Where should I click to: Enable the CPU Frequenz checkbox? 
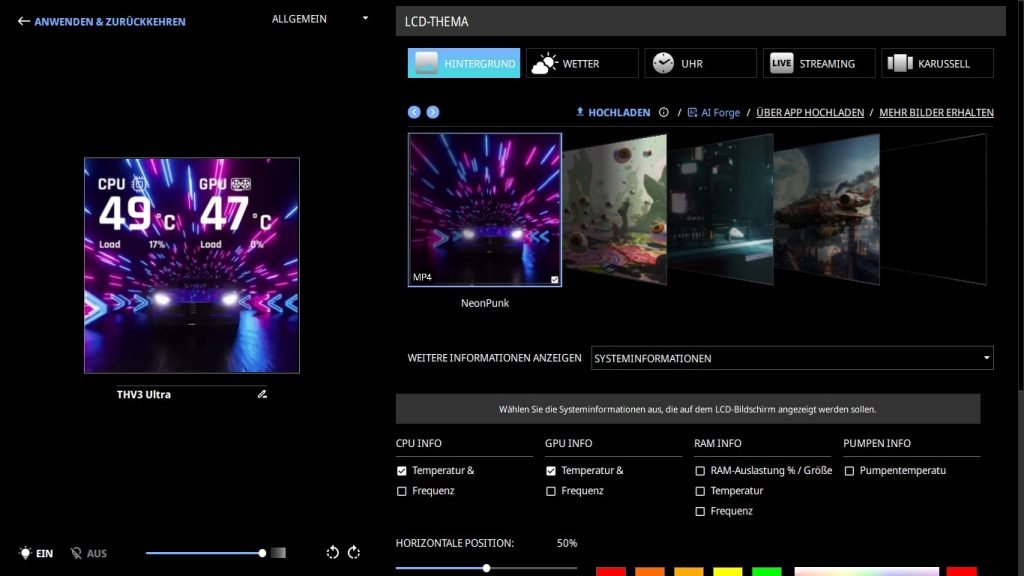click(x=402, y=491)
